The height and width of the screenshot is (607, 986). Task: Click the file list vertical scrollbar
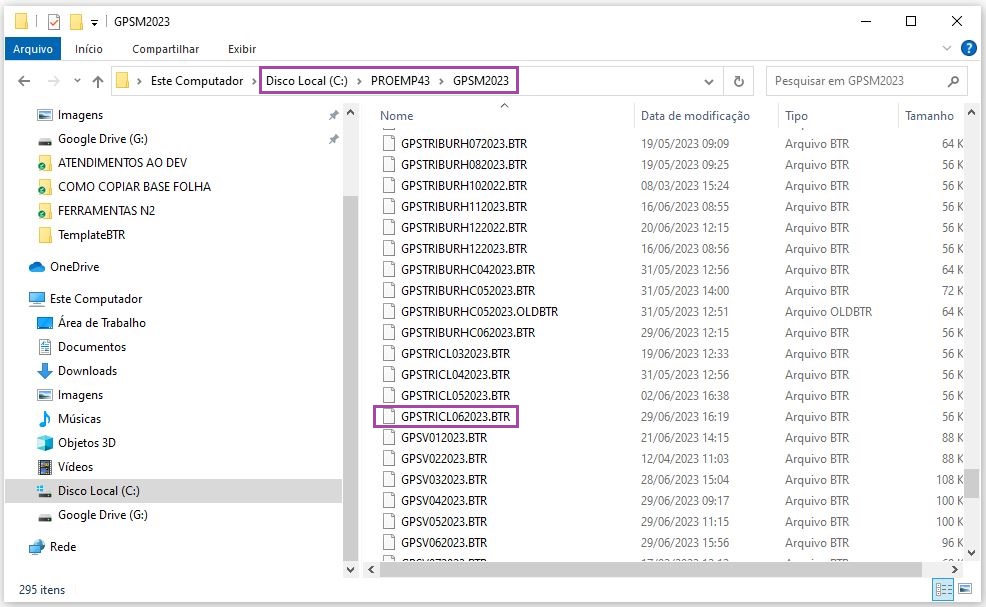point(971,483)
